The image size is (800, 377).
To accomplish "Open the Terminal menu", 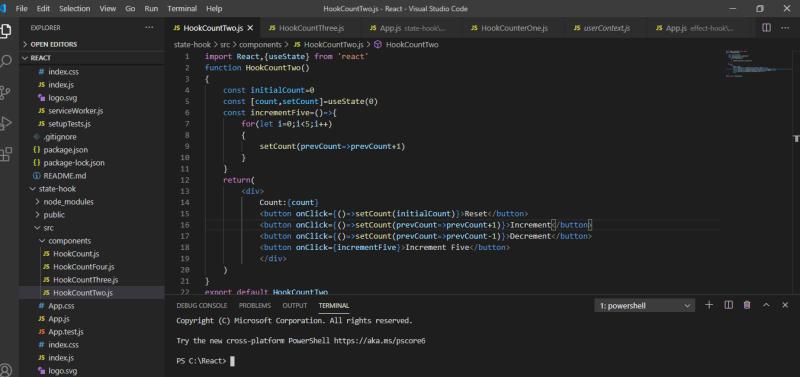I will [x=182, y=9].
